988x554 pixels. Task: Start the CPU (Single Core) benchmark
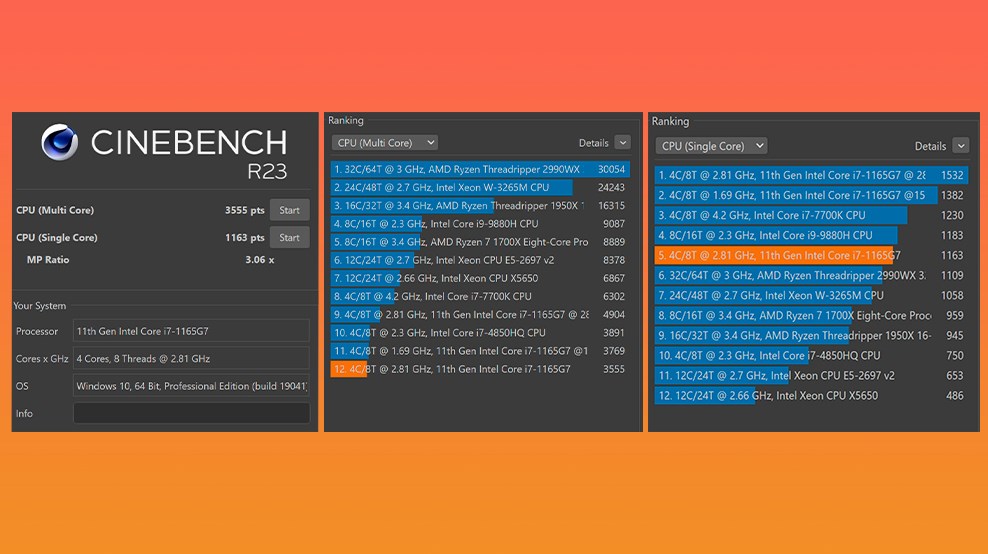[289, 238]
